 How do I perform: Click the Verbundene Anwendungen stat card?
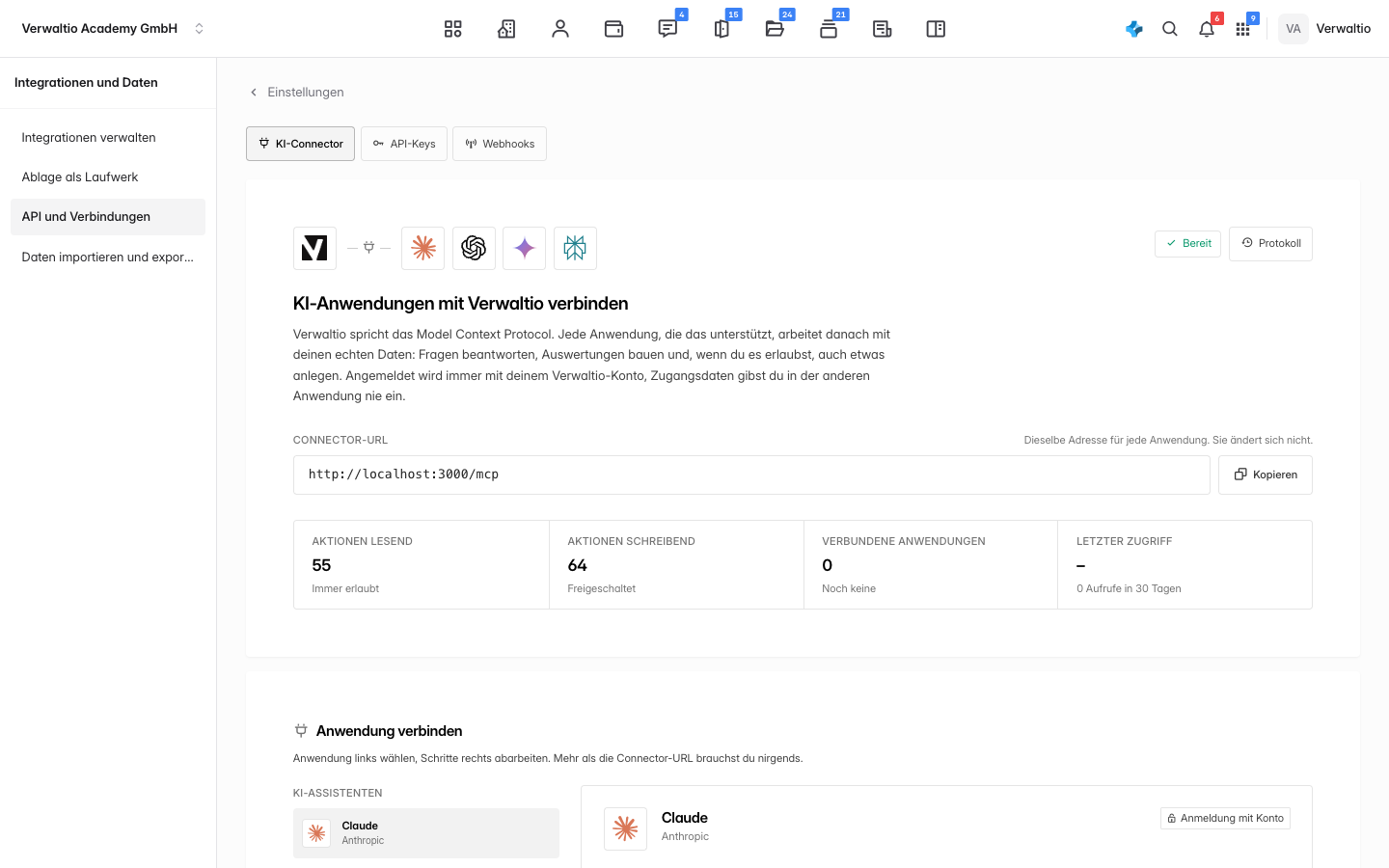coord(931,565)
